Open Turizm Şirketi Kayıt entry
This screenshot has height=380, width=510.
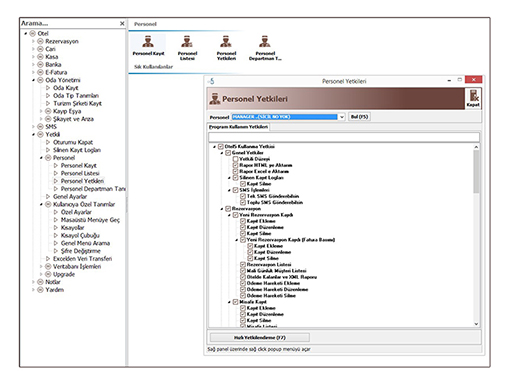point(77,103)
